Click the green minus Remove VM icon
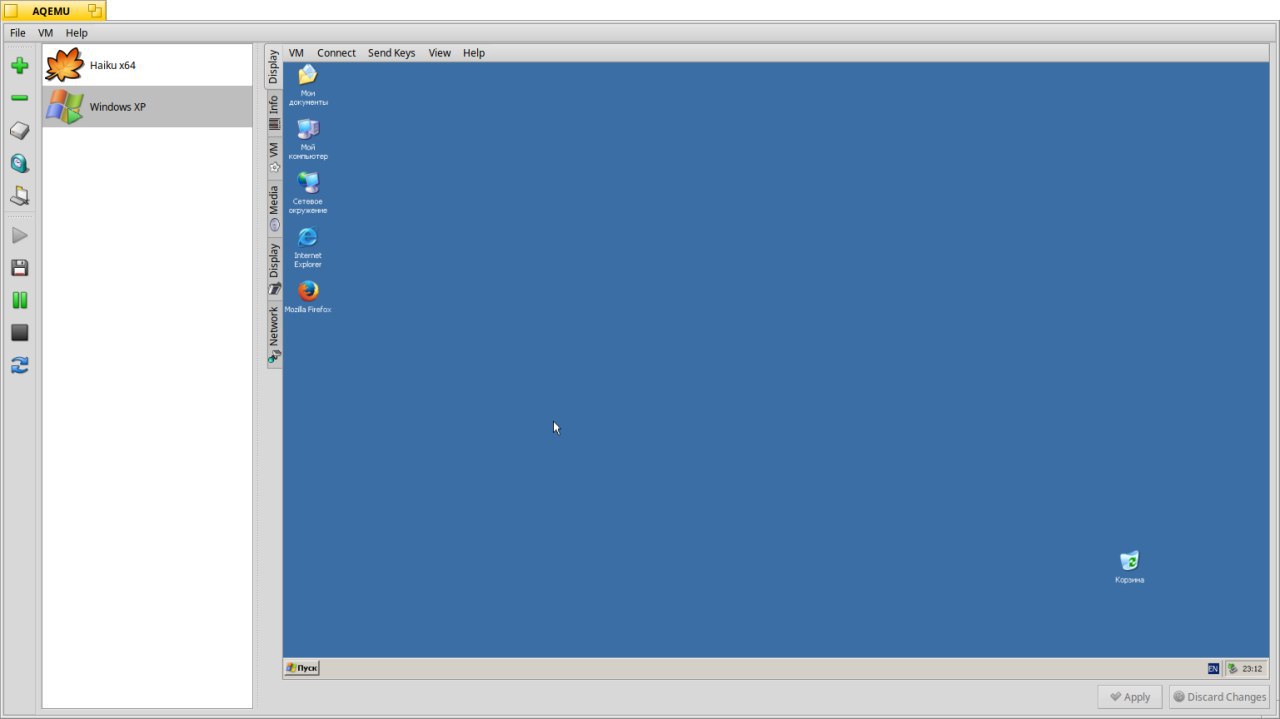Image resolution: width=1280 pixels, height=719 pixels. click(x=19, y=98)
